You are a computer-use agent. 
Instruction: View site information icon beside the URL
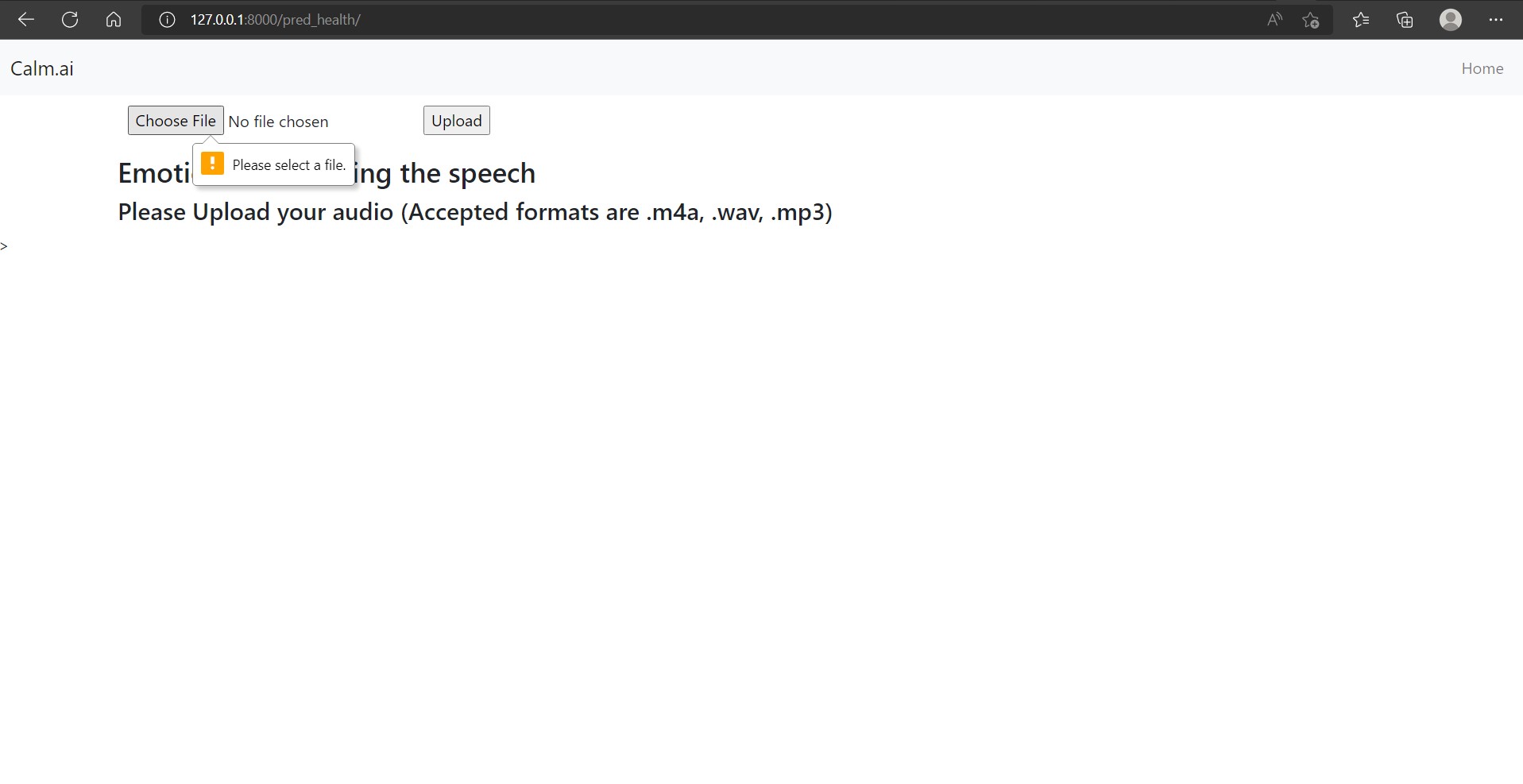(167, 20)
